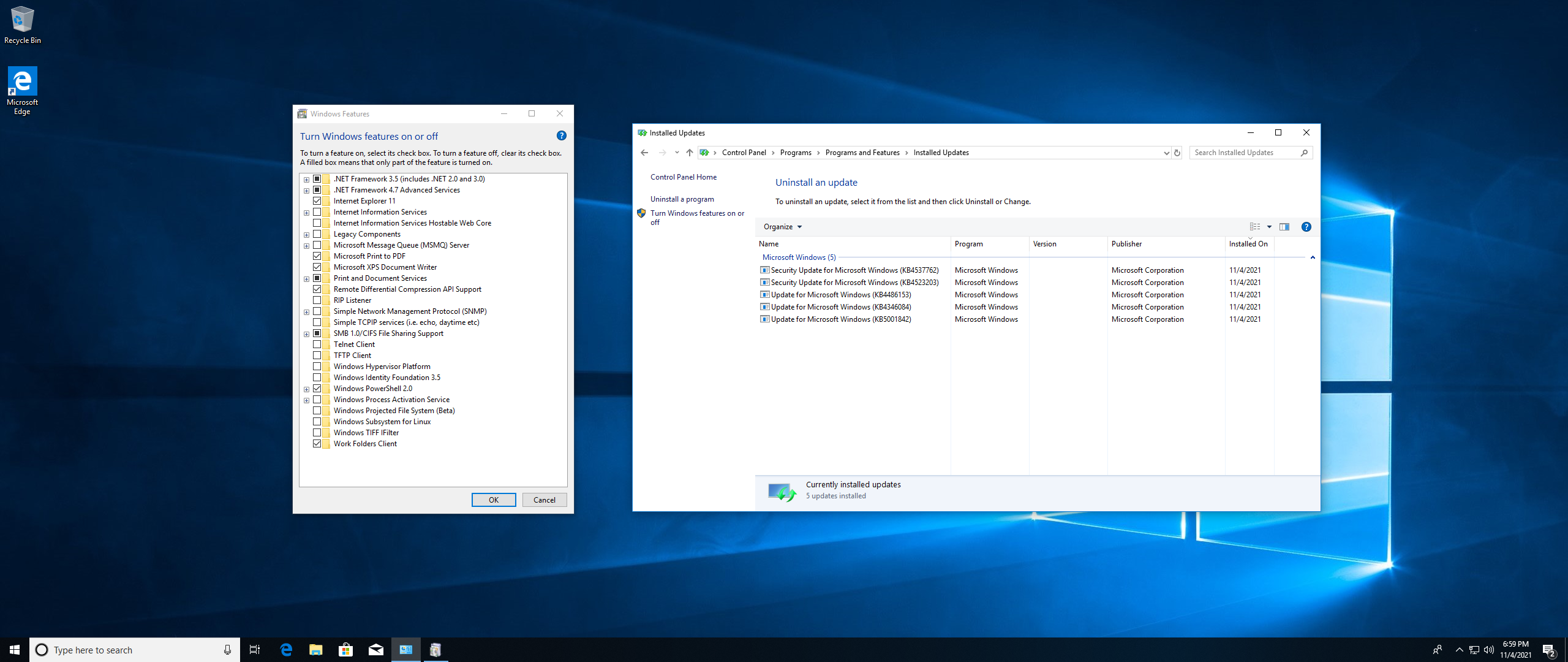Expand .NET Framework 4.7 Advanced Services node
The width and height of the screenshot is (1568, 662).
pos(307,191)
